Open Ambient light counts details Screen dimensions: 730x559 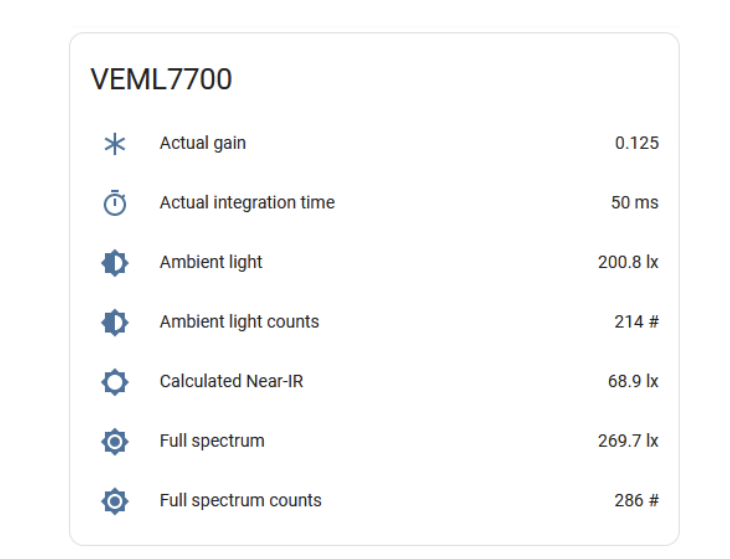point(239,322)
